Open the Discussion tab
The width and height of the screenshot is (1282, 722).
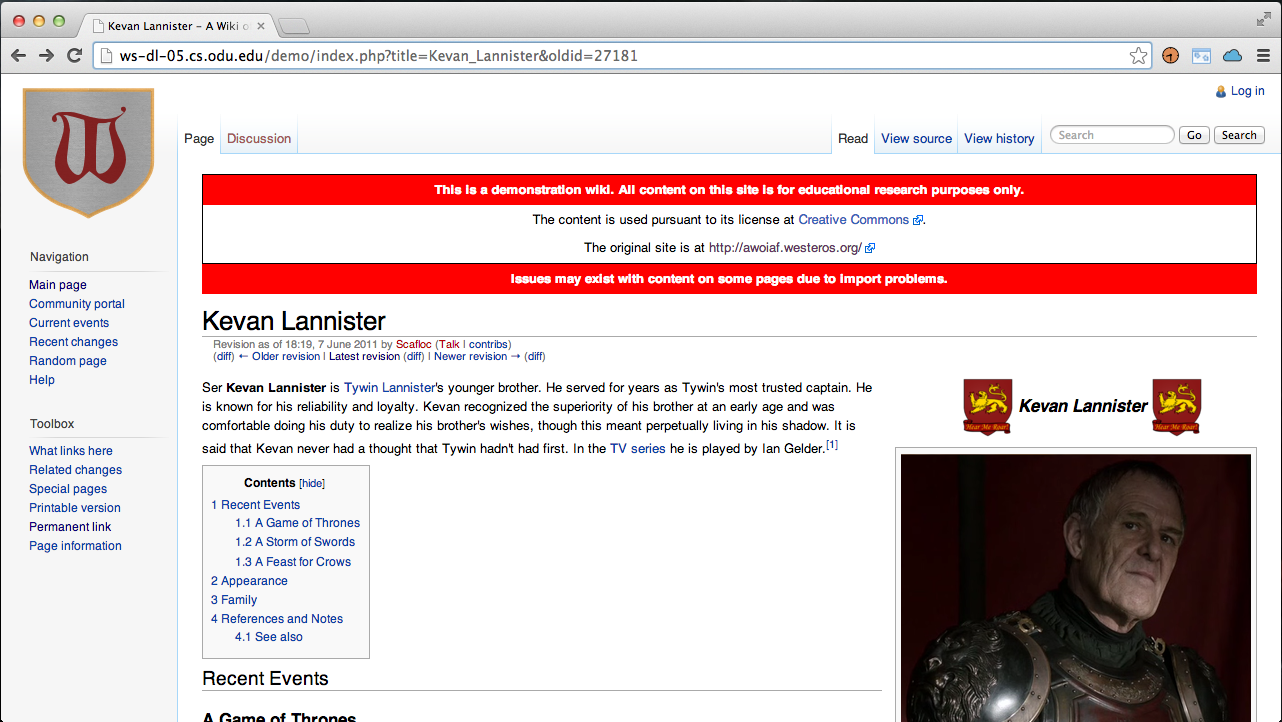click(259, 139)
